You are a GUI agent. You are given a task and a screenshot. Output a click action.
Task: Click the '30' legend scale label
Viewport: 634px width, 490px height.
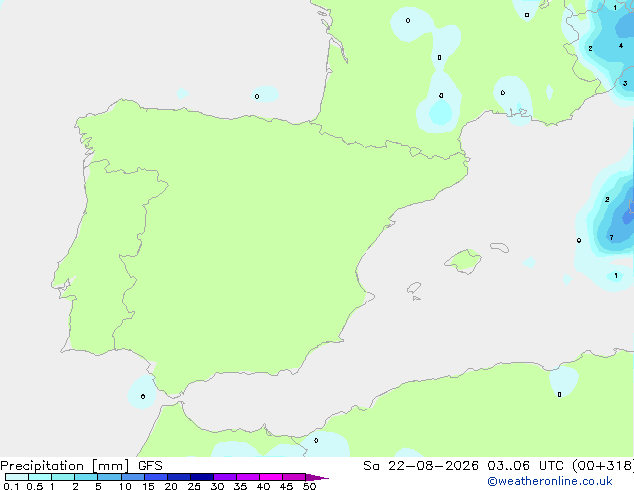point(217,486)
